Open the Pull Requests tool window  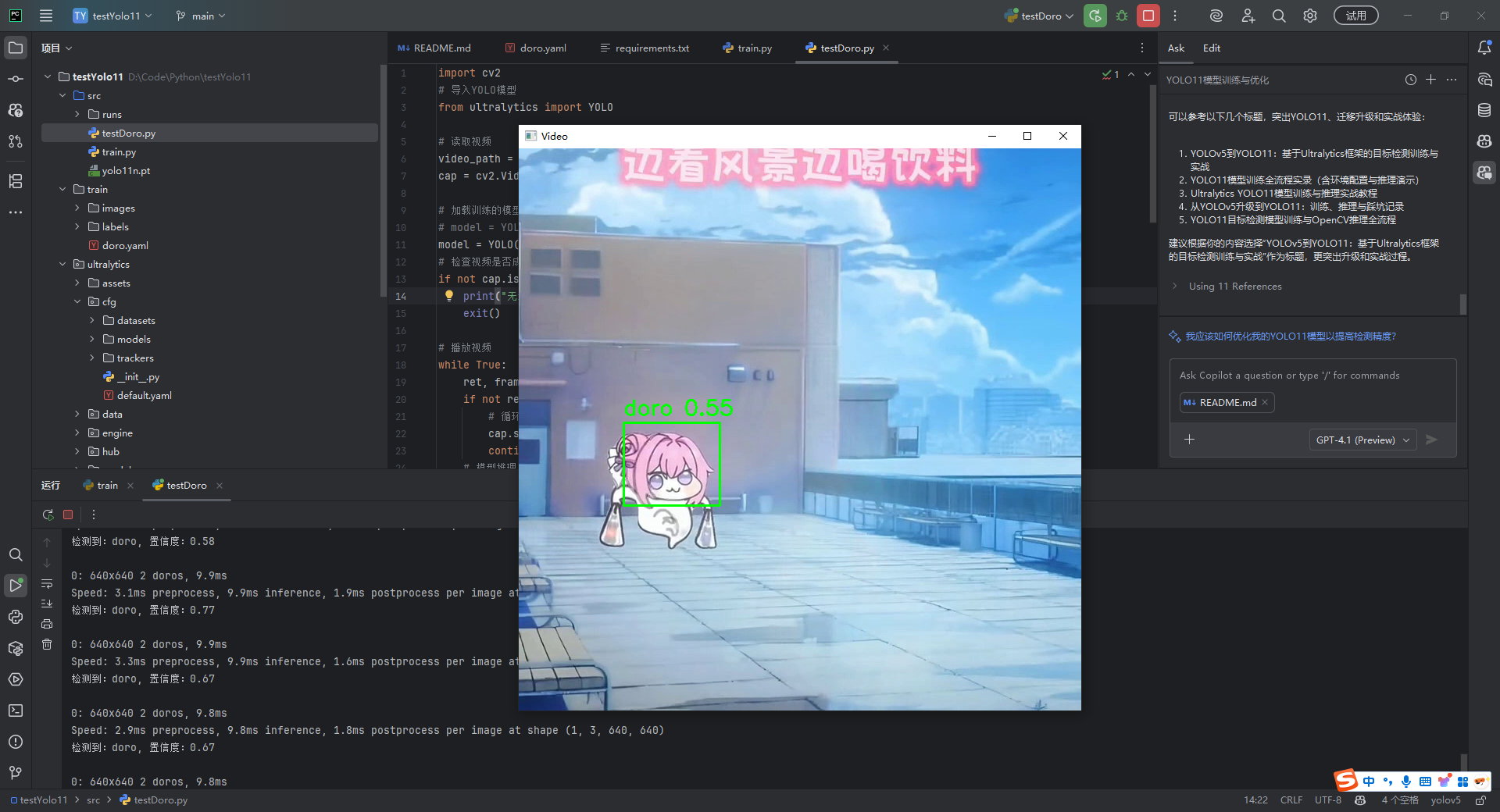16,141
